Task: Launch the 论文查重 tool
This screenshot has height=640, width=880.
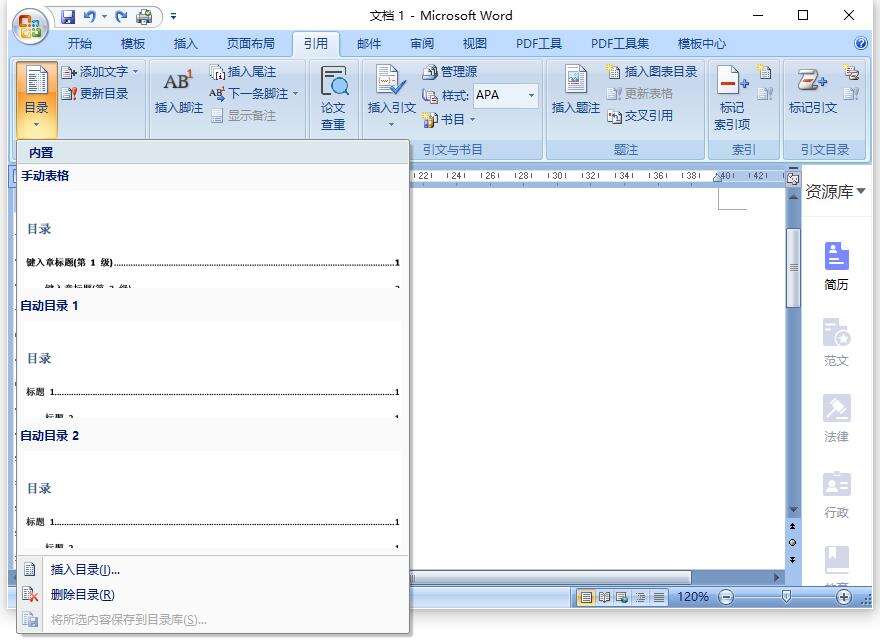Action: [333, 99]
